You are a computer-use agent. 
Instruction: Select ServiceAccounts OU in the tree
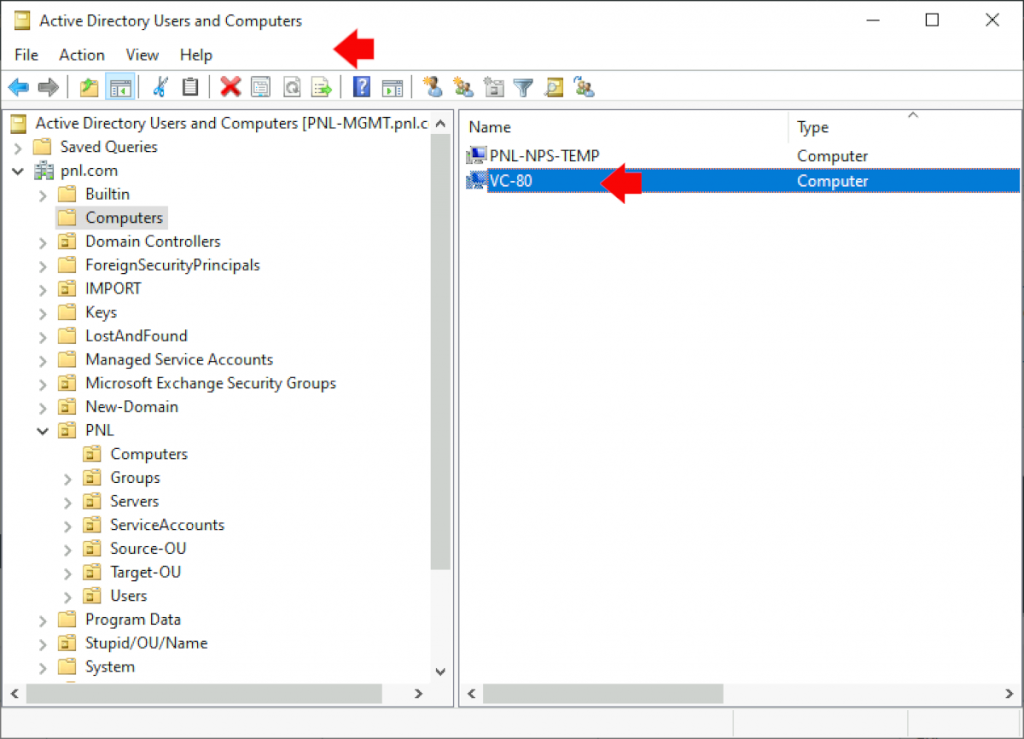[167, 525]
